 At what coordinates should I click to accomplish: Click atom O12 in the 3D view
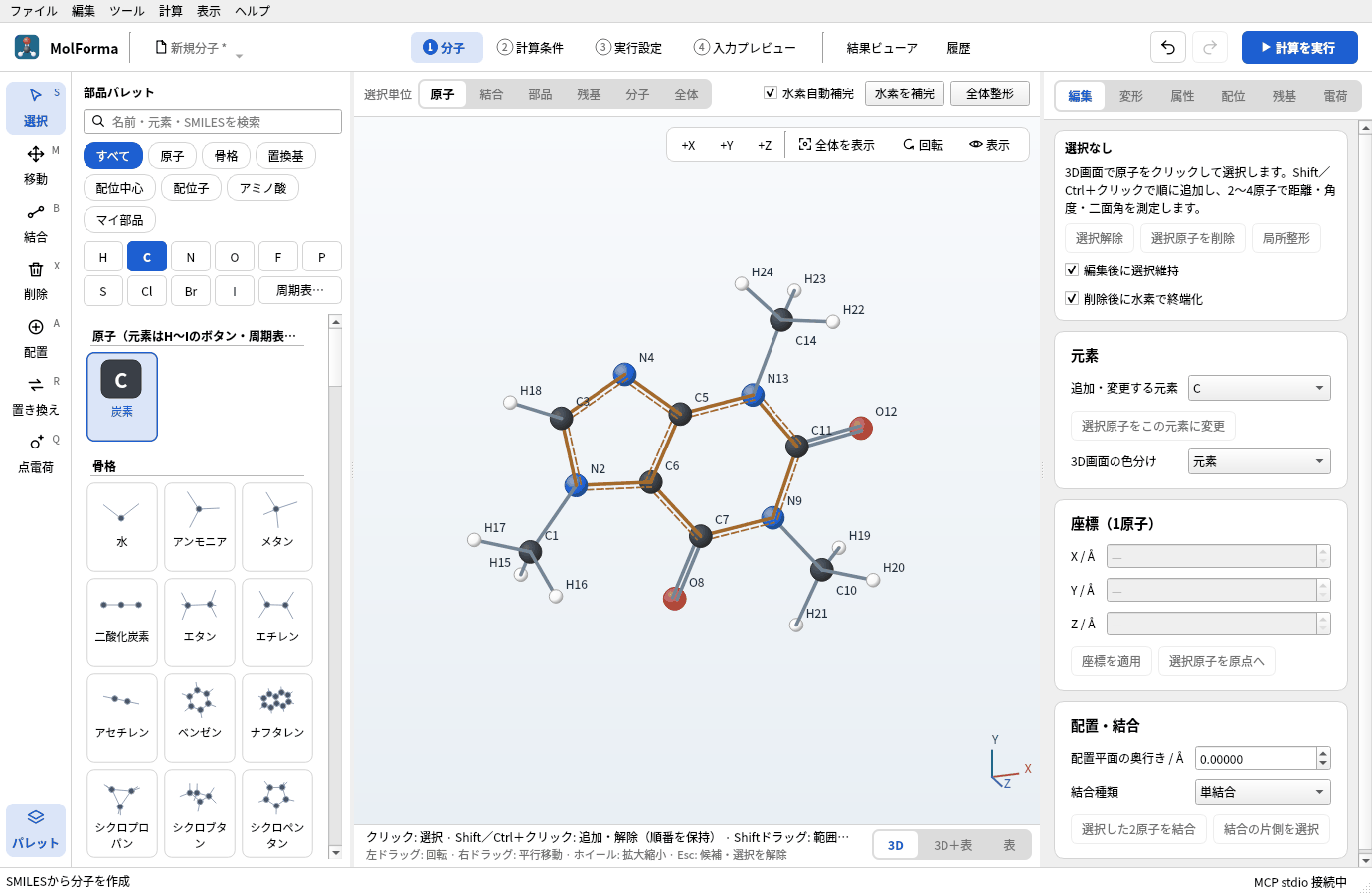pos(861,428)
